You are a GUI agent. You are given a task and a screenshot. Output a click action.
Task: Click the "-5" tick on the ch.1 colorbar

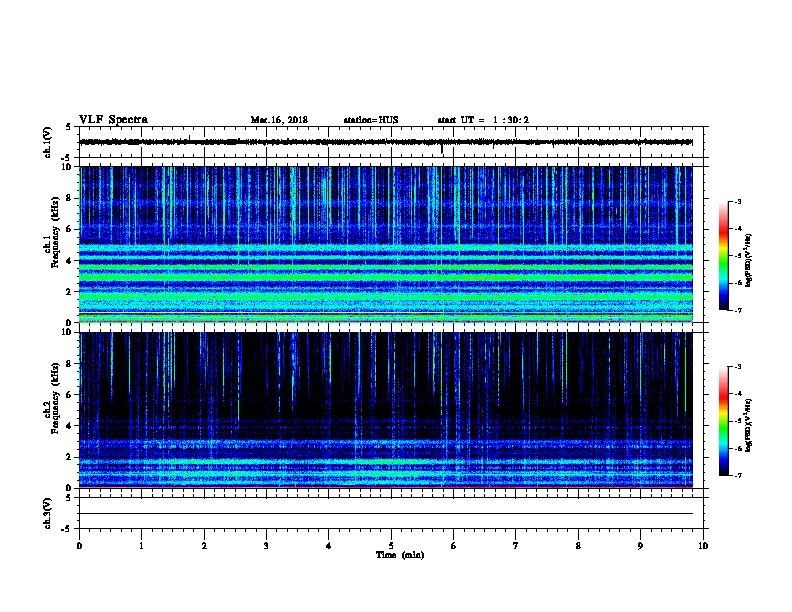click(x=738, y=256)
